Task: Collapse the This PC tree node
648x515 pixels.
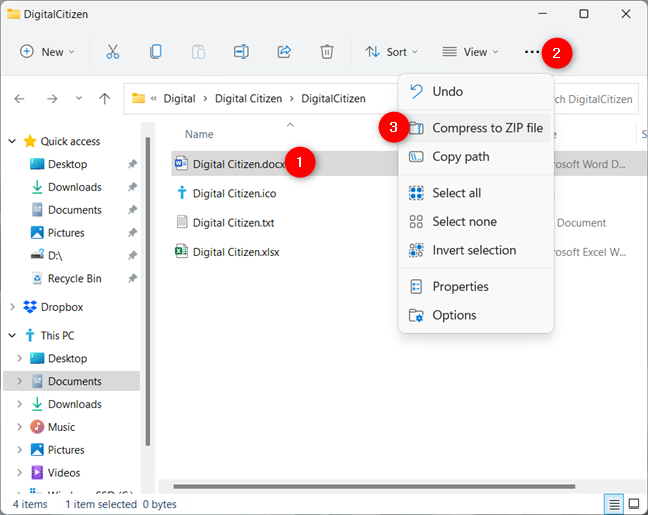Action: click(12, 336)
